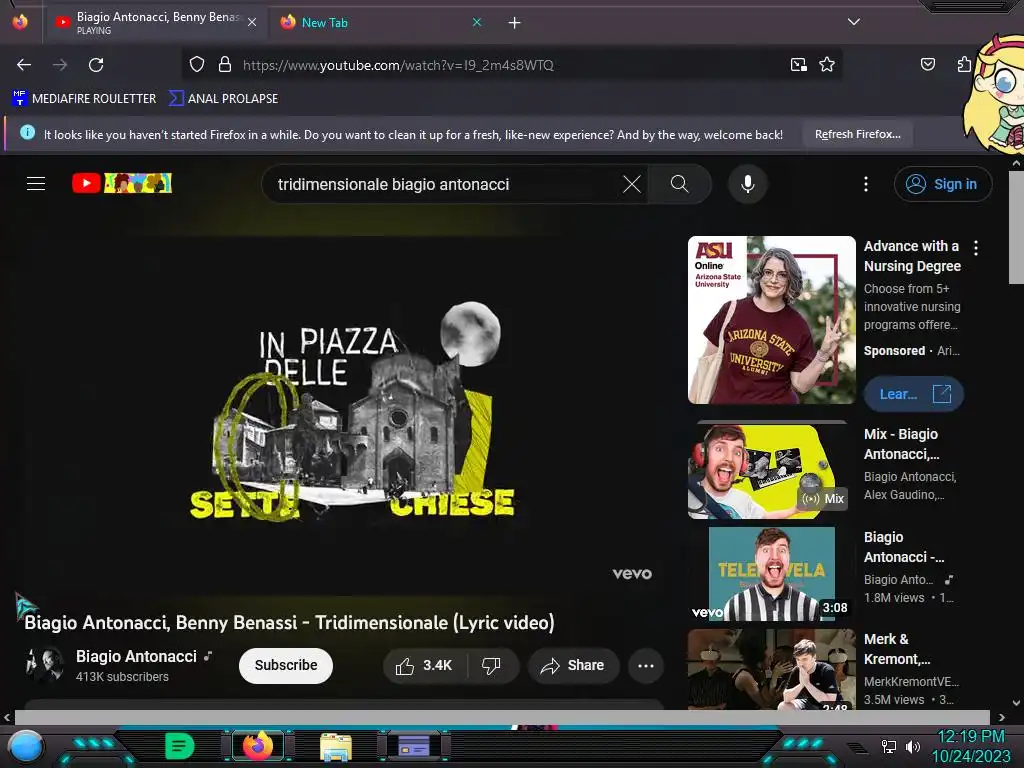This screenshot has width=1024, height=768.
Task: Switch to the Biagio Antonacci YouTube tab
Action: coord(155,22)
